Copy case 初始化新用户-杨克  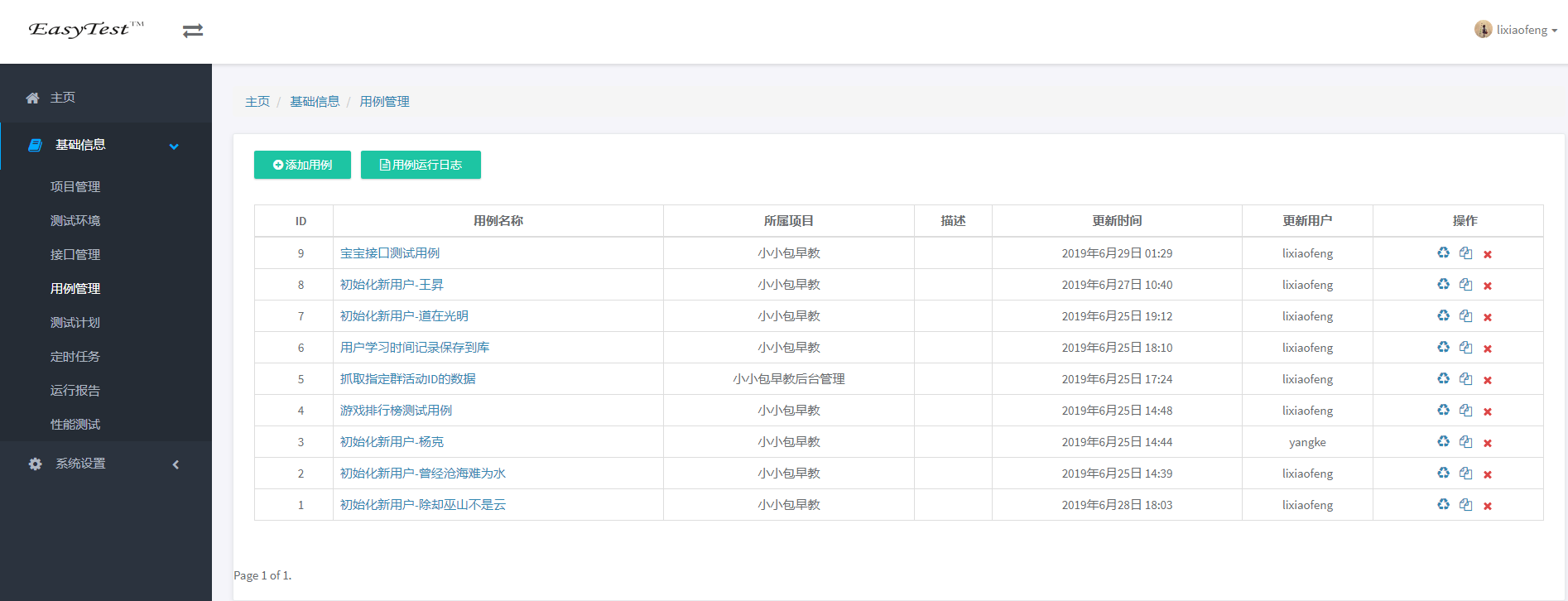tap(1465, 441)
